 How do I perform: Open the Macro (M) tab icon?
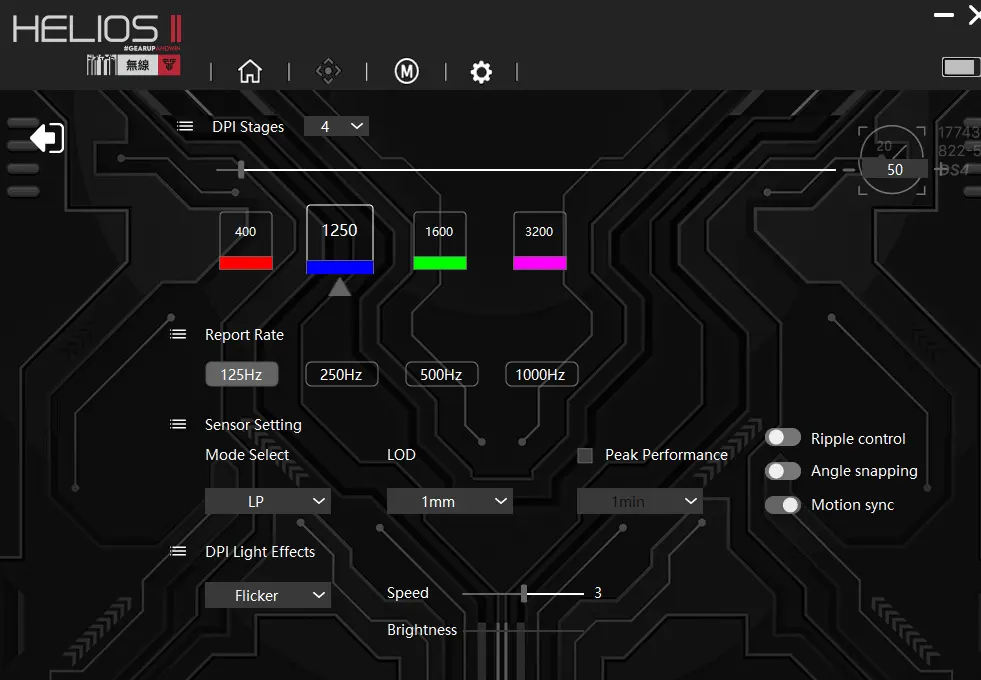tap(407, 71)
